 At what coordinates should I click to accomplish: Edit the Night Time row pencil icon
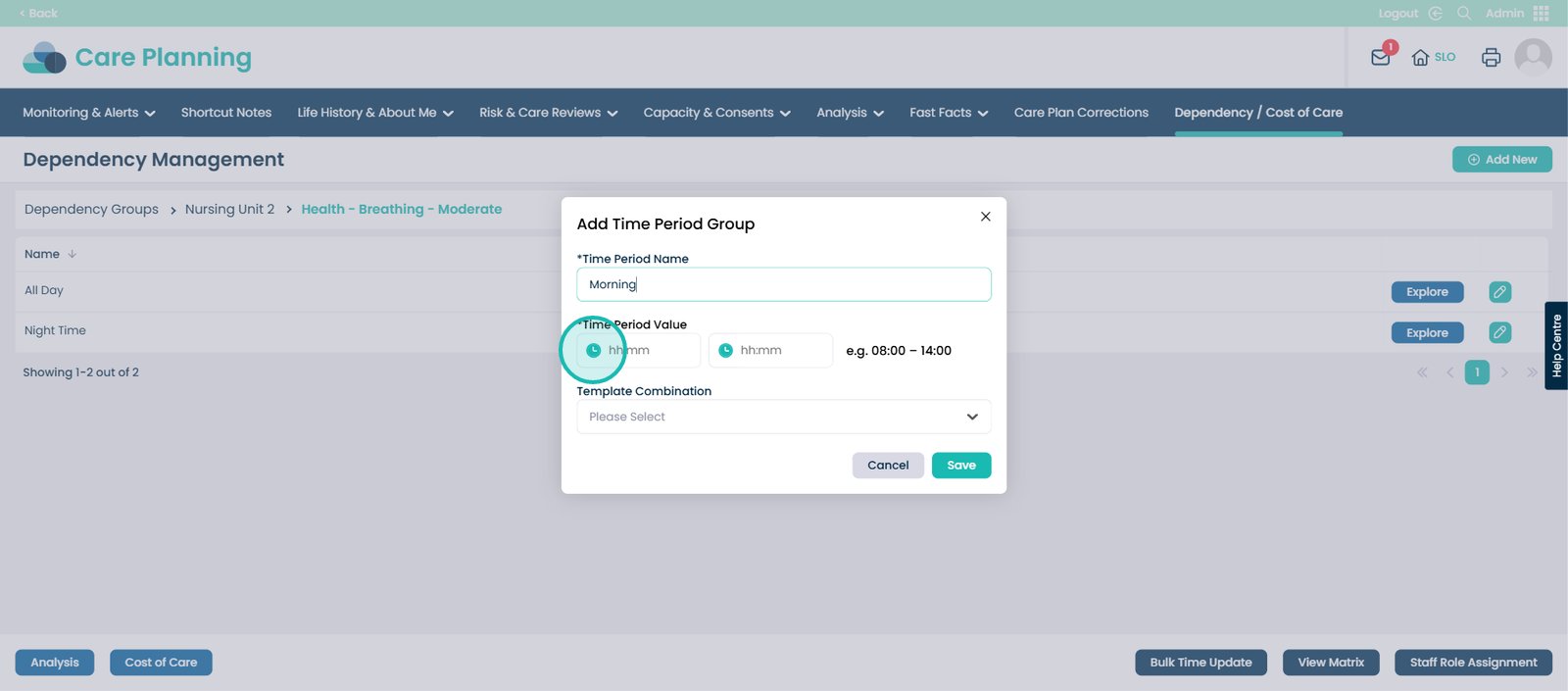[x=1499, y=333]
